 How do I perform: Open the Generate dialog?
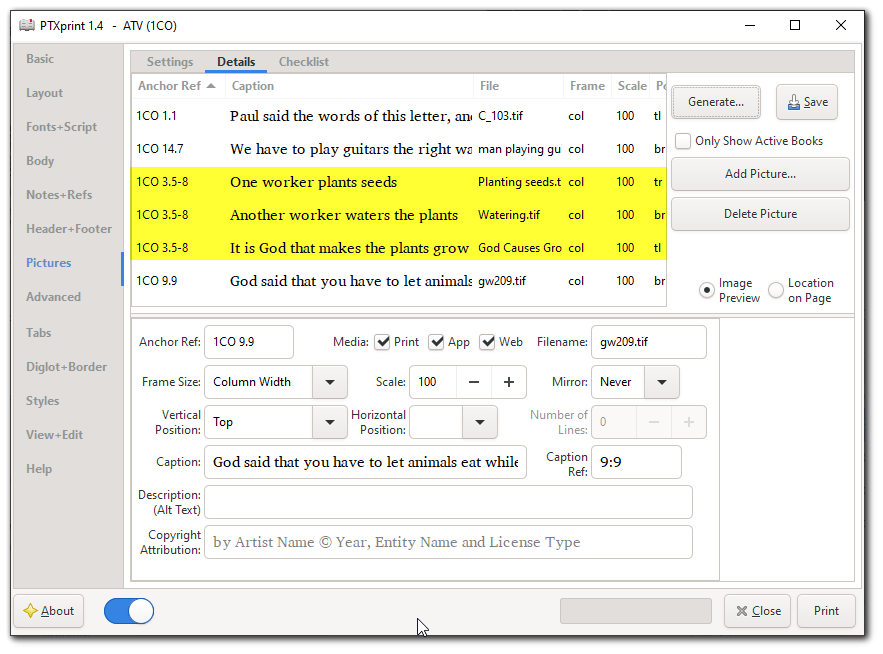(715, 101)
